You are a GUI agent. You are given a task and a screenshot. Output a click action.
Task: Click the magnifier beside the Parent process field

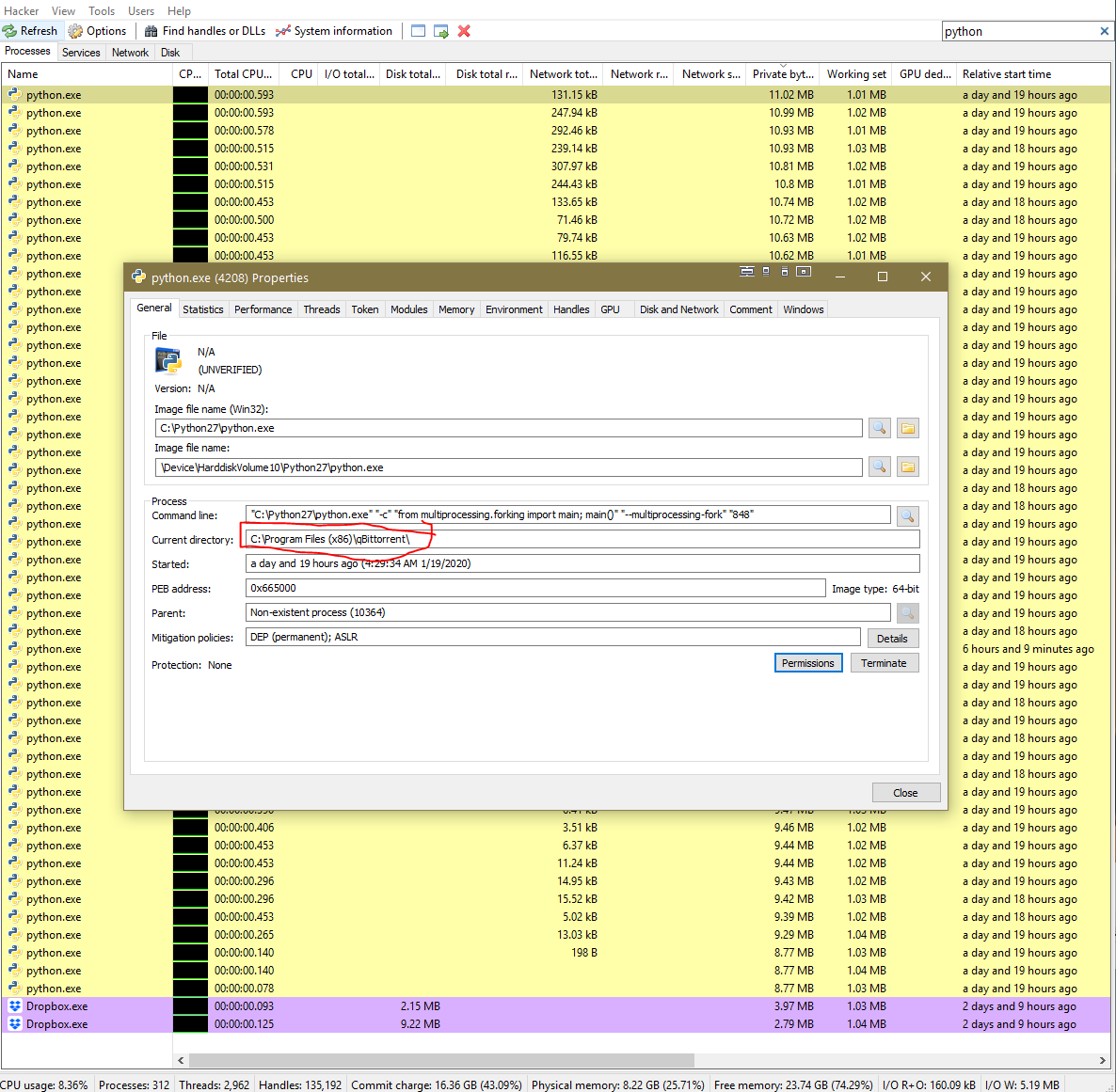(906, 612)
